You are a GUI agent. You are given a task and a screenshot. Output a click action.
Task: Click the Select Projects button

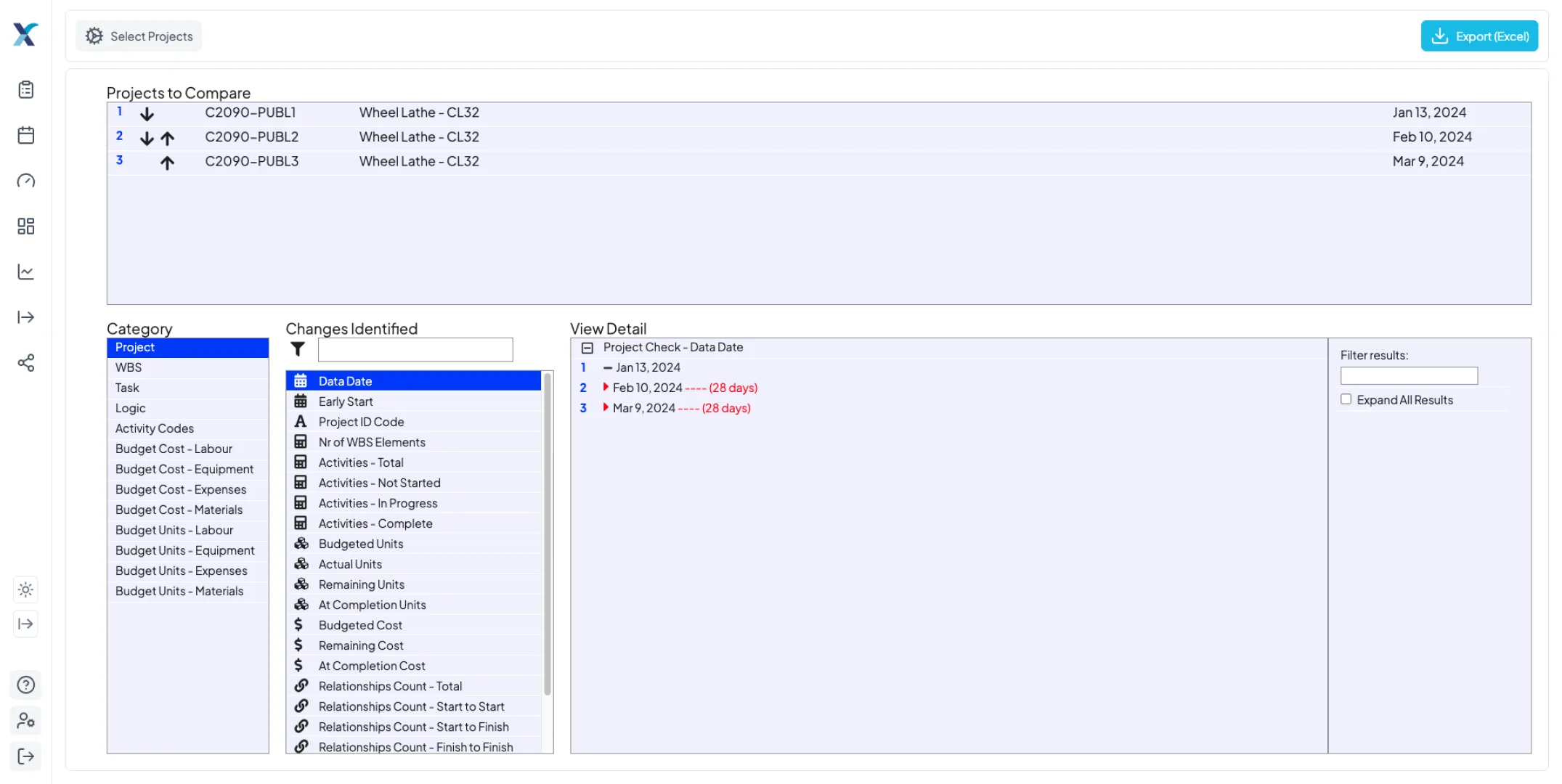pos(138,36)
